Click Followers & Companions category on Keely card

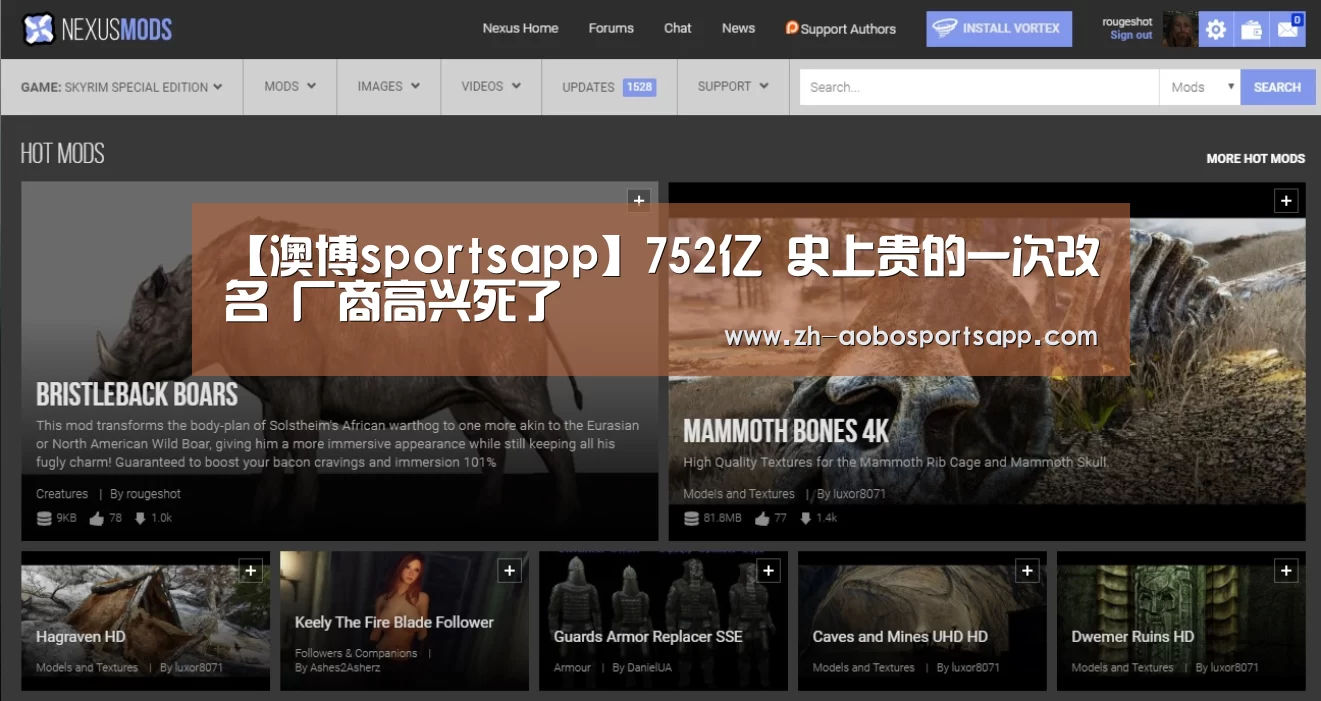coord(356,653)
